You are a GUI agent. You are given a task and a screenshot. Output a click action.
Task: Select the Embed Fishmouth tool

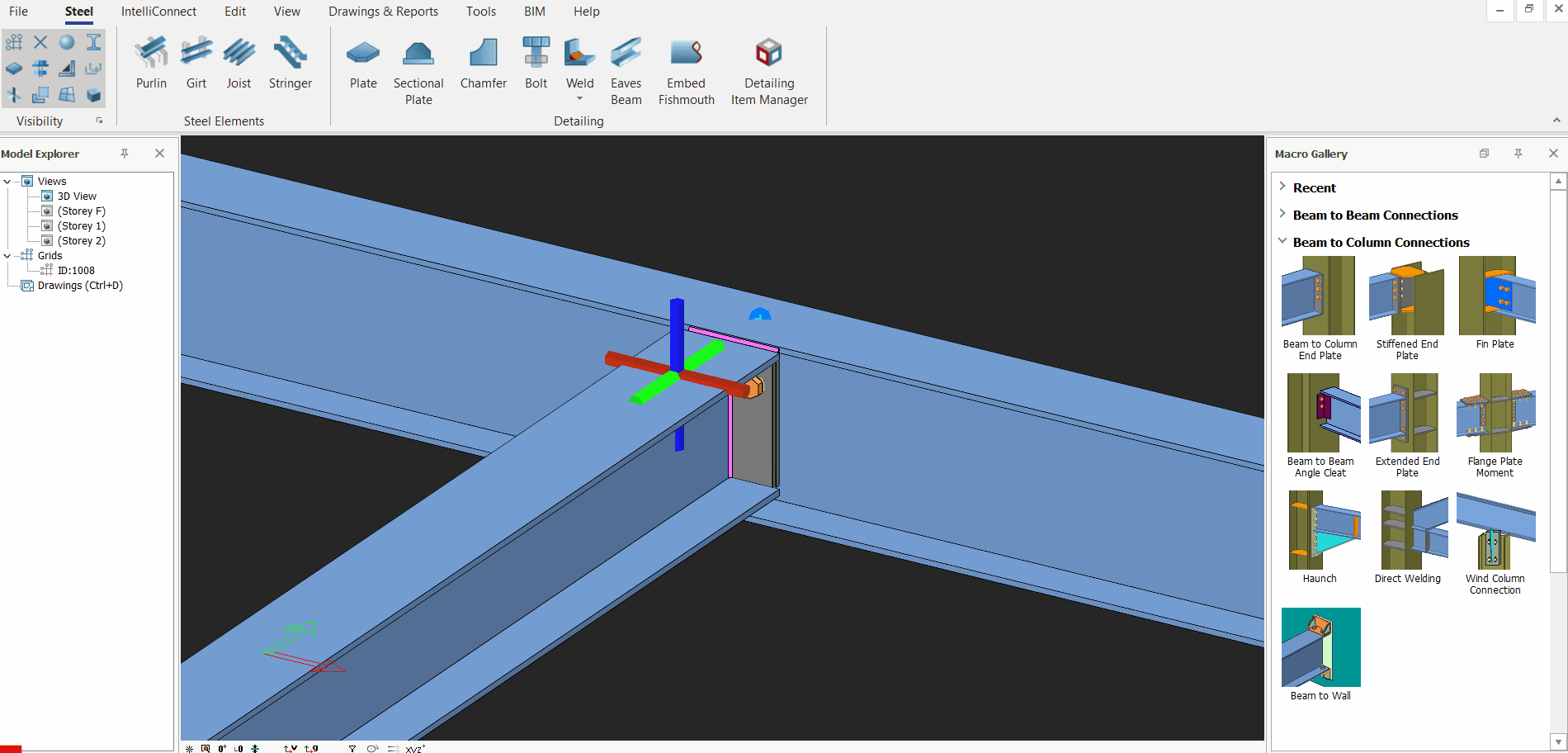[686, 70]
